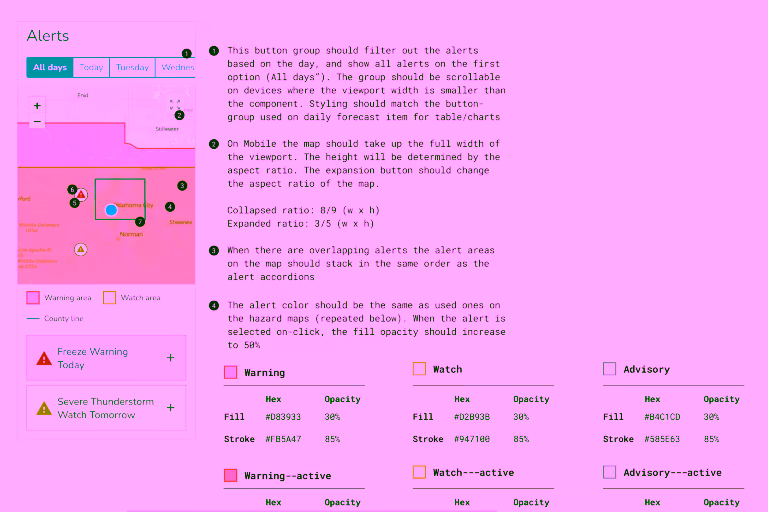
Task: Zoom in on the alerts map
Action: point(37,105)
